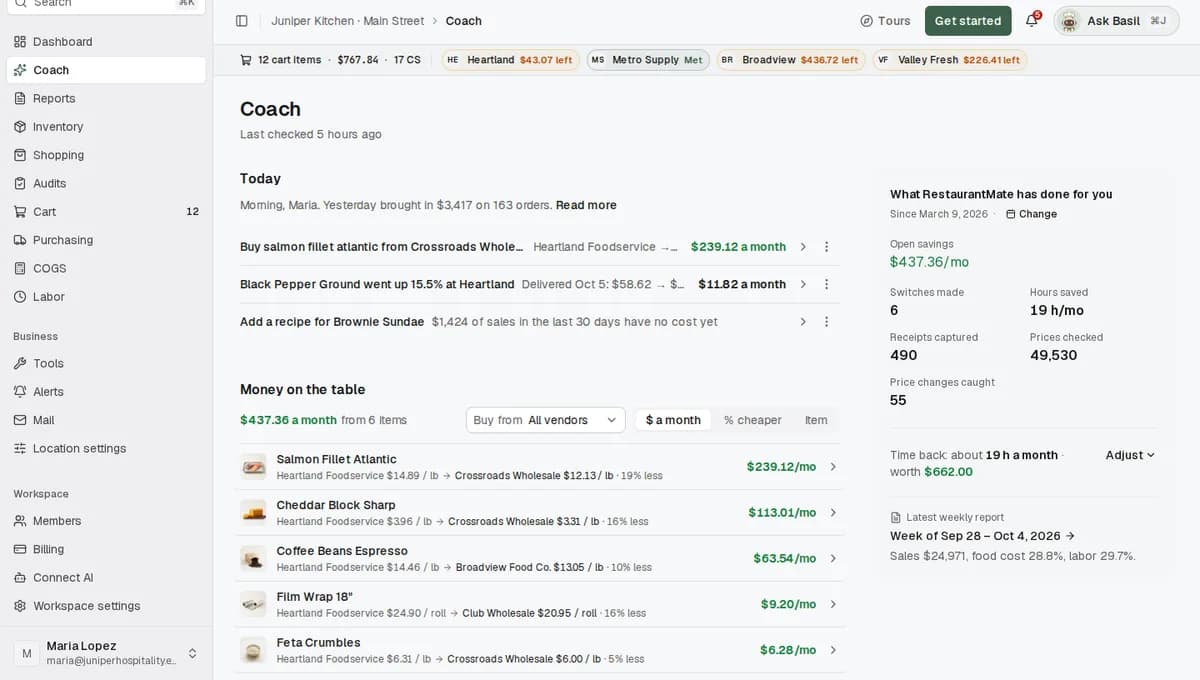Image resolution: width=1200 pixels, height=680 pixels.
Task: Click the Feta Crumbles thumbnail
Action: 254,650
